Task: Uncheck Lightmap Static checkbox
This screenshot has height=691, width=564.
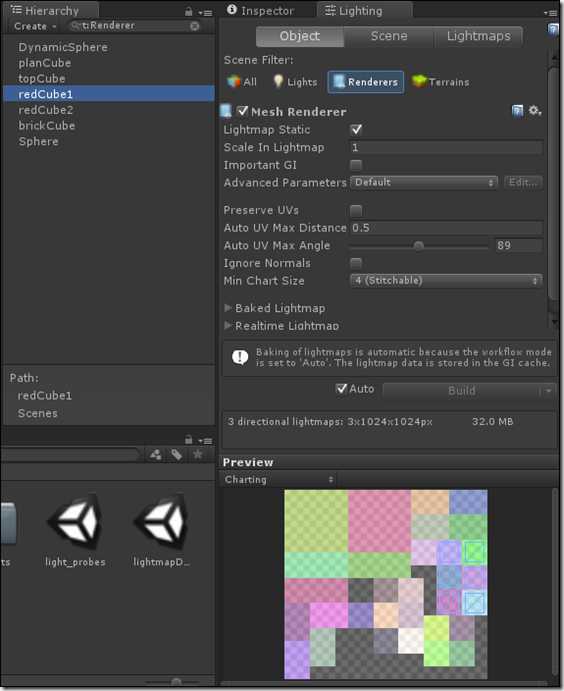Action: coord(356,130)
